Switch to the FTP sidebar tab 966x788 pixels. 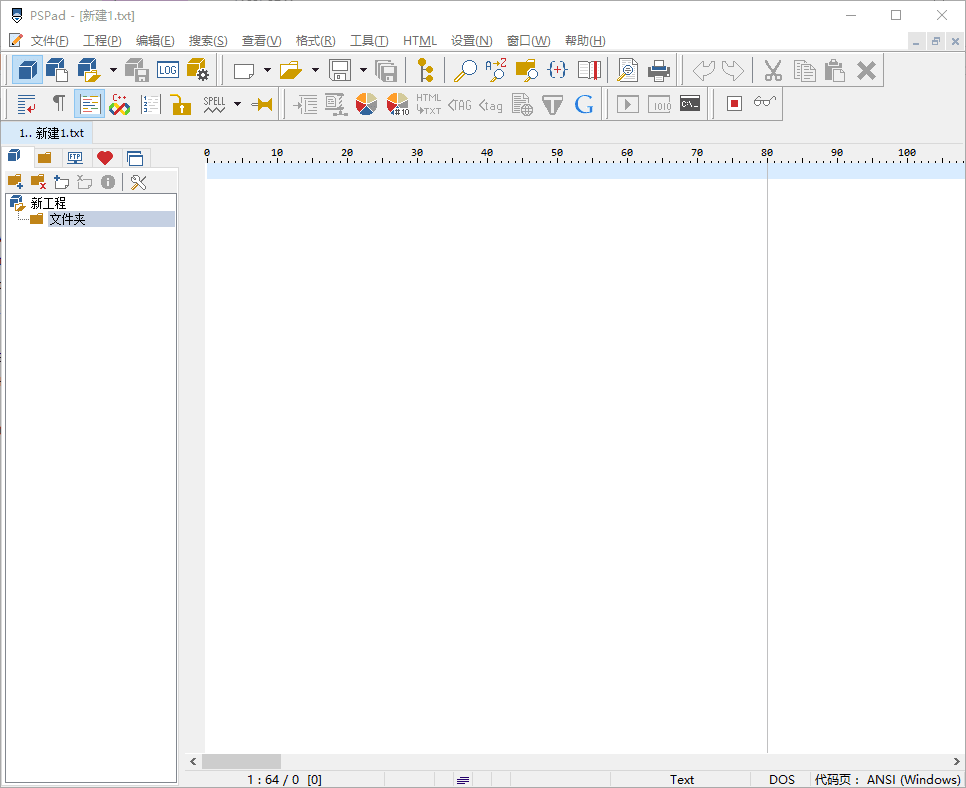click(x=76, y=157)
